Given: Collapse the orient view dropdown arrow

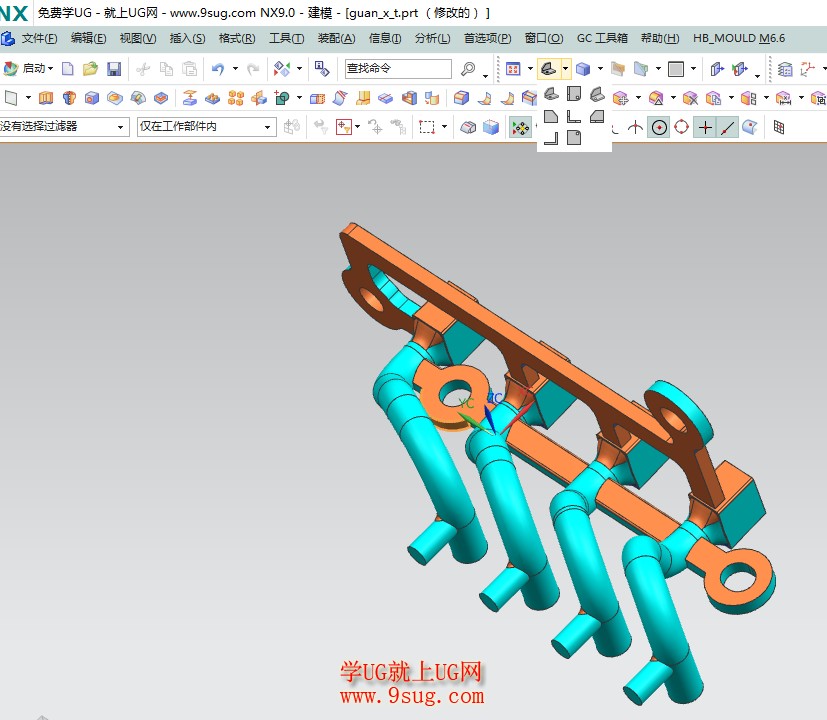Looking at the screenshot, I should tap(565, 69).
